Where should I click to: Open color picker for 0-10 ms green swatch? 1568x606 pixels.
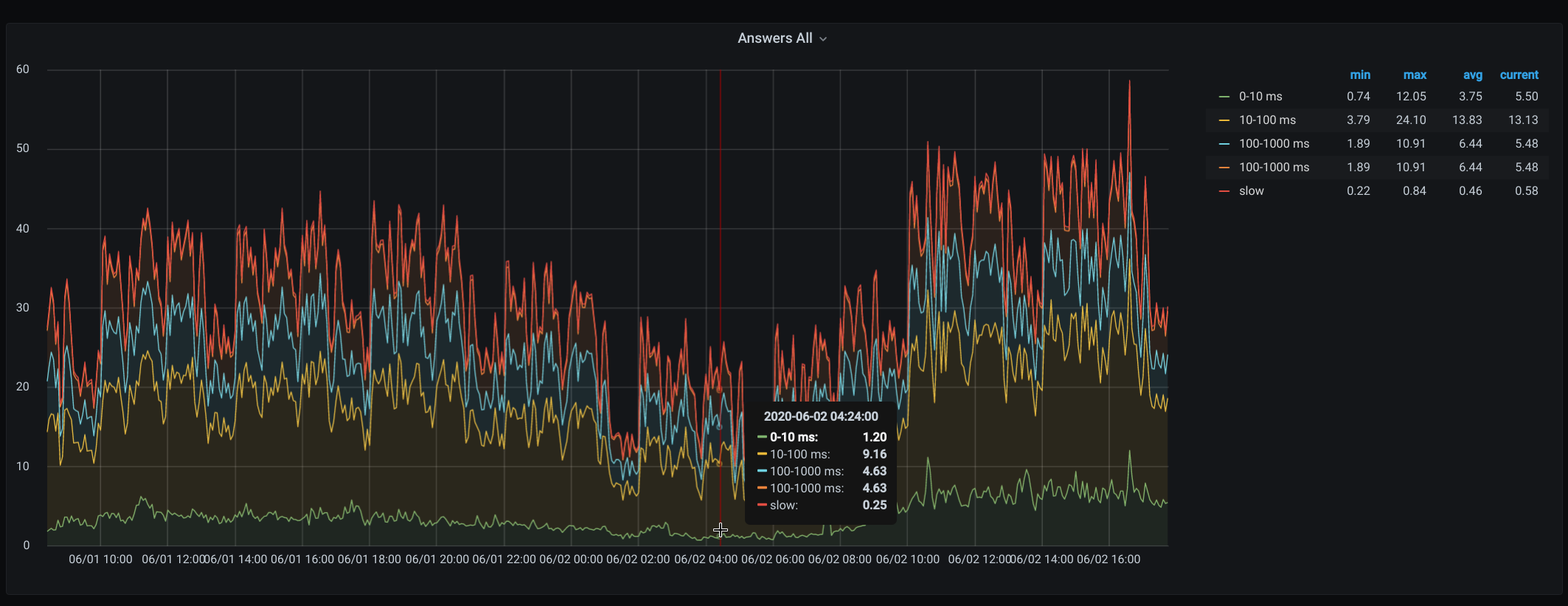1224,97
